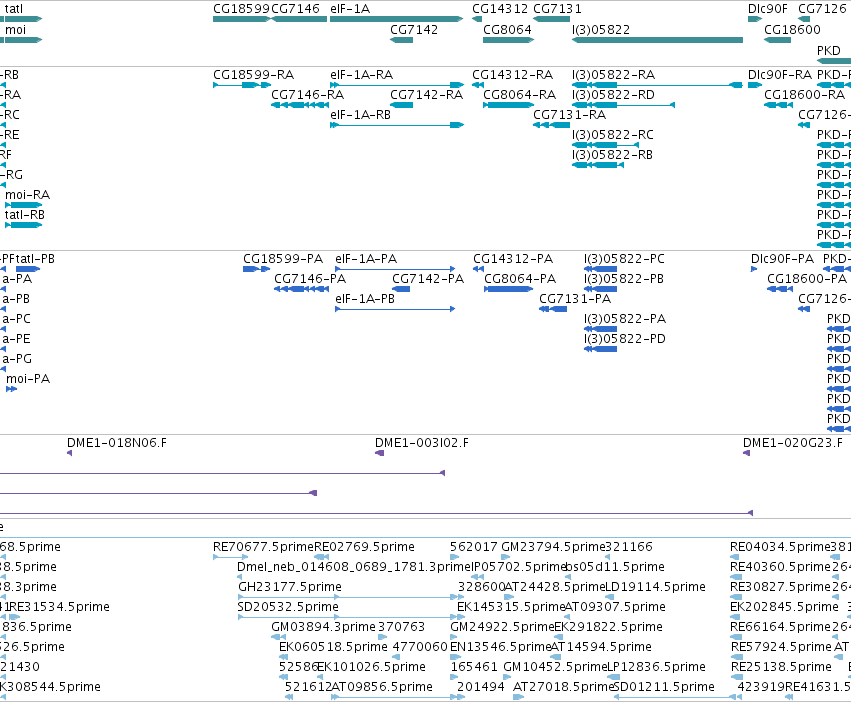Select transcript CG7142-RA
The width and height of the screenshot is (851, 702).
(427, 95)
